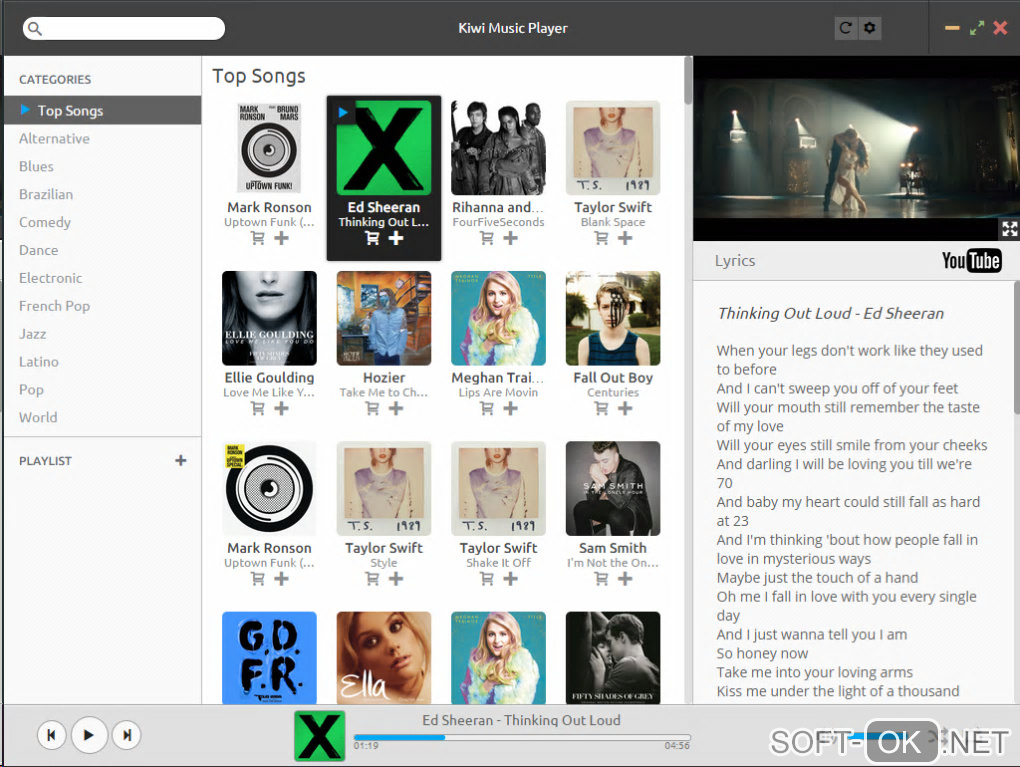
Task: Expand the video to fullscreen
Action: (1009, 228)
